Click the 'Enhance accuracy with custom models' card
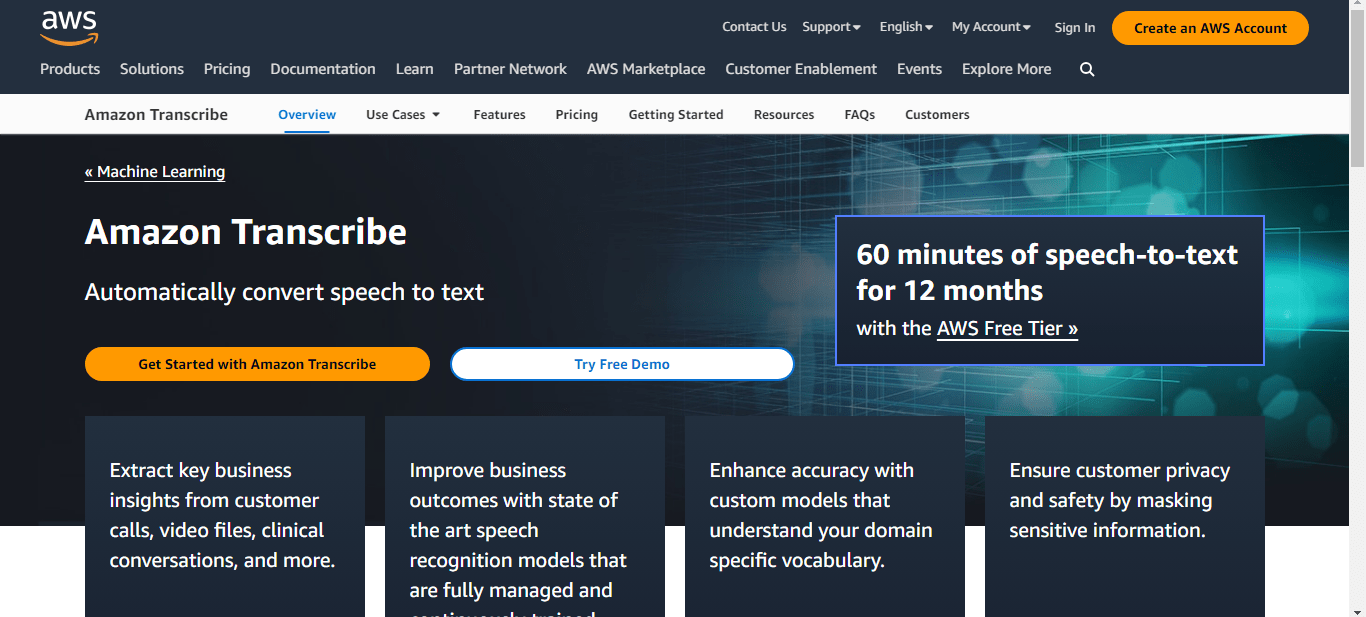 point(825,516)
